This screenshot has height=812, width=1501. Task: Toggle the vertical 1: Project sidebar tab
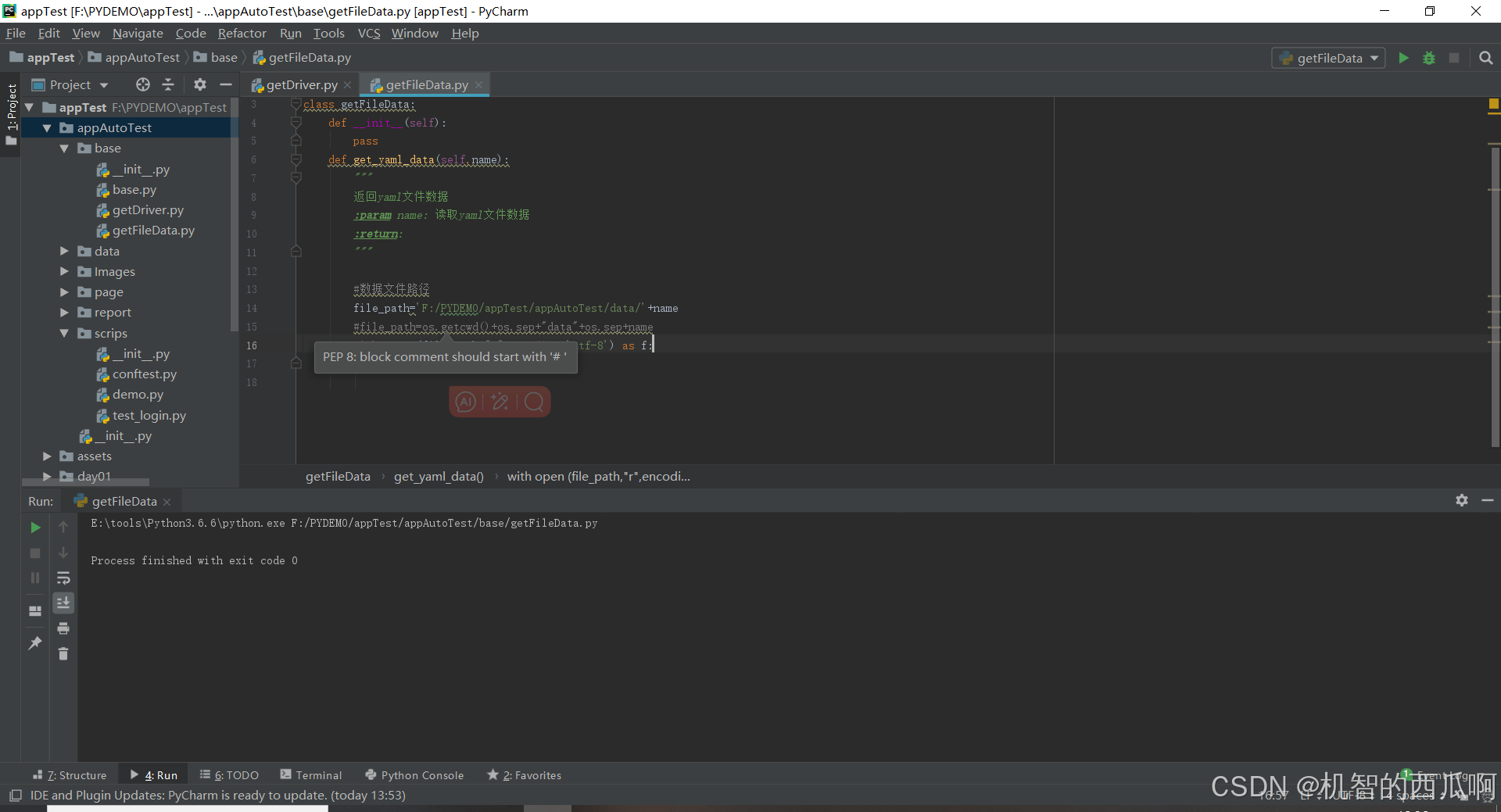[11, 114]
